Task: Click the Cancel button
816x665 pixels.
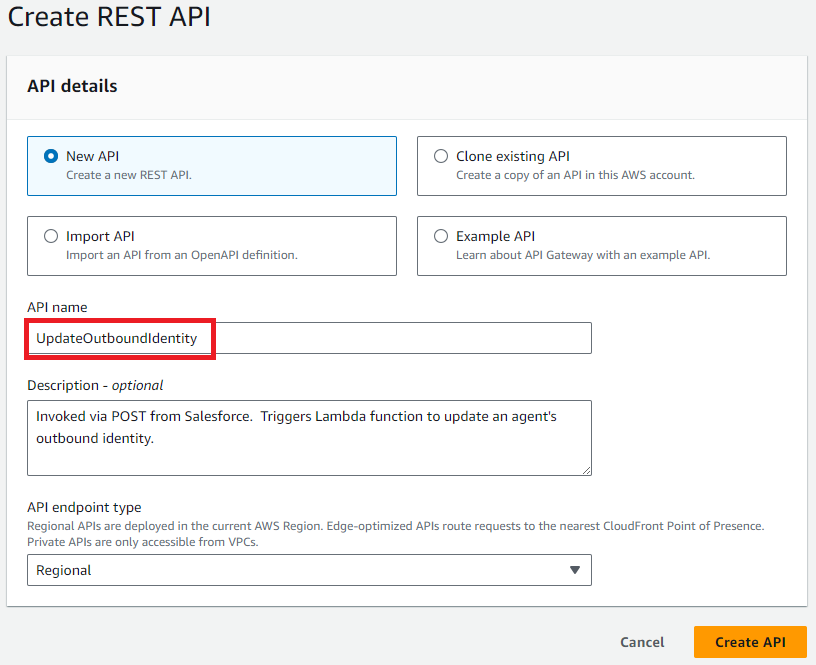Action: click(642, 642)
